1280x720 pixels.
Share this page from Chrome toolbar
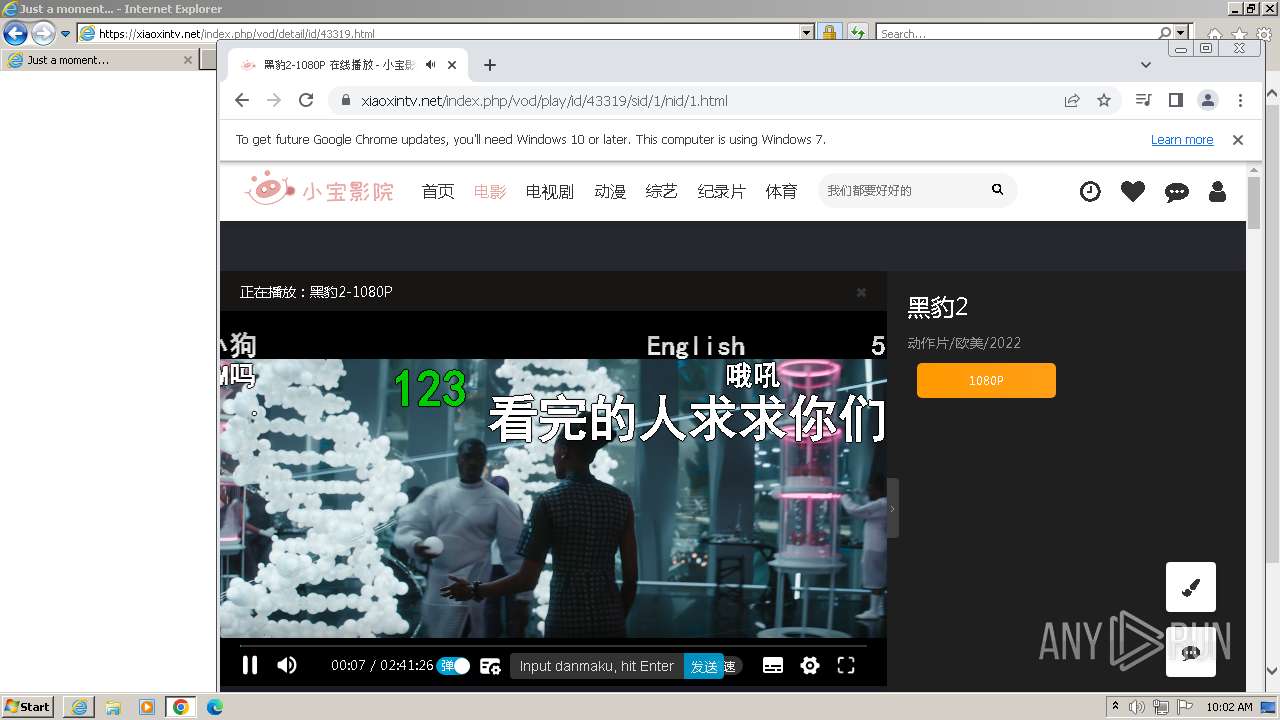1072,100
